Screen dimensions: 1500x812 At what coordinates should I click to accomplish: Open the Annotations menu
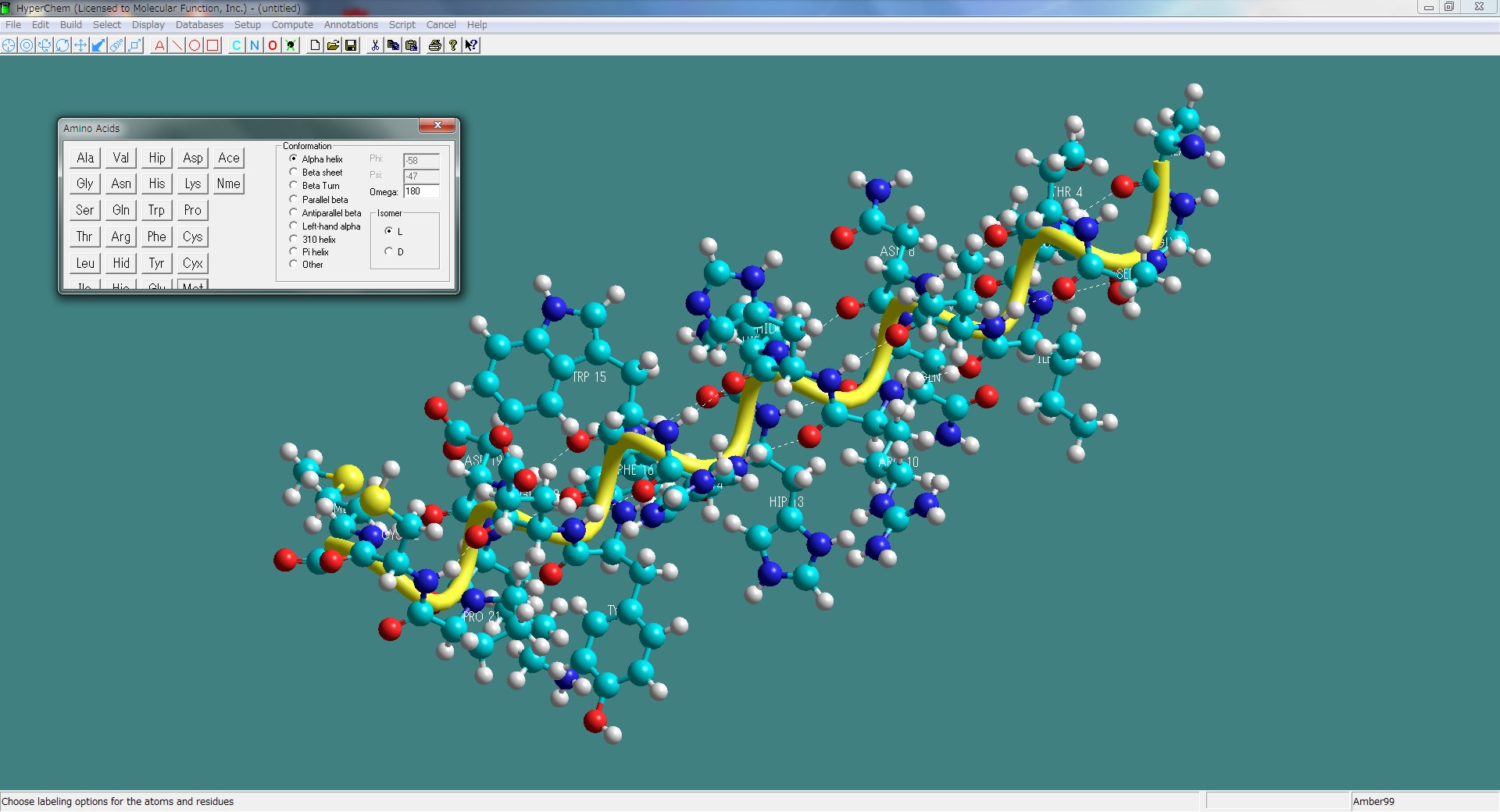point(351,25)
